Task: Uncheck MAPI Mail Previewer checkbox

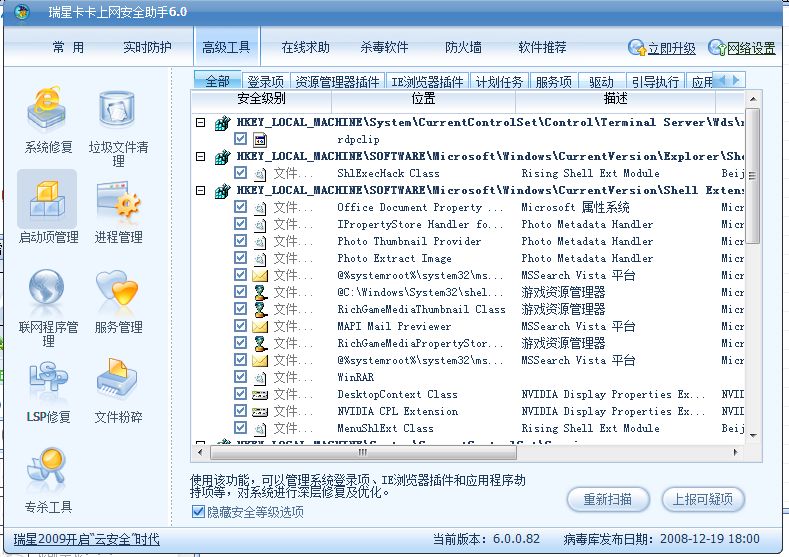Action: pyautogui.click(x=241, y=326)
